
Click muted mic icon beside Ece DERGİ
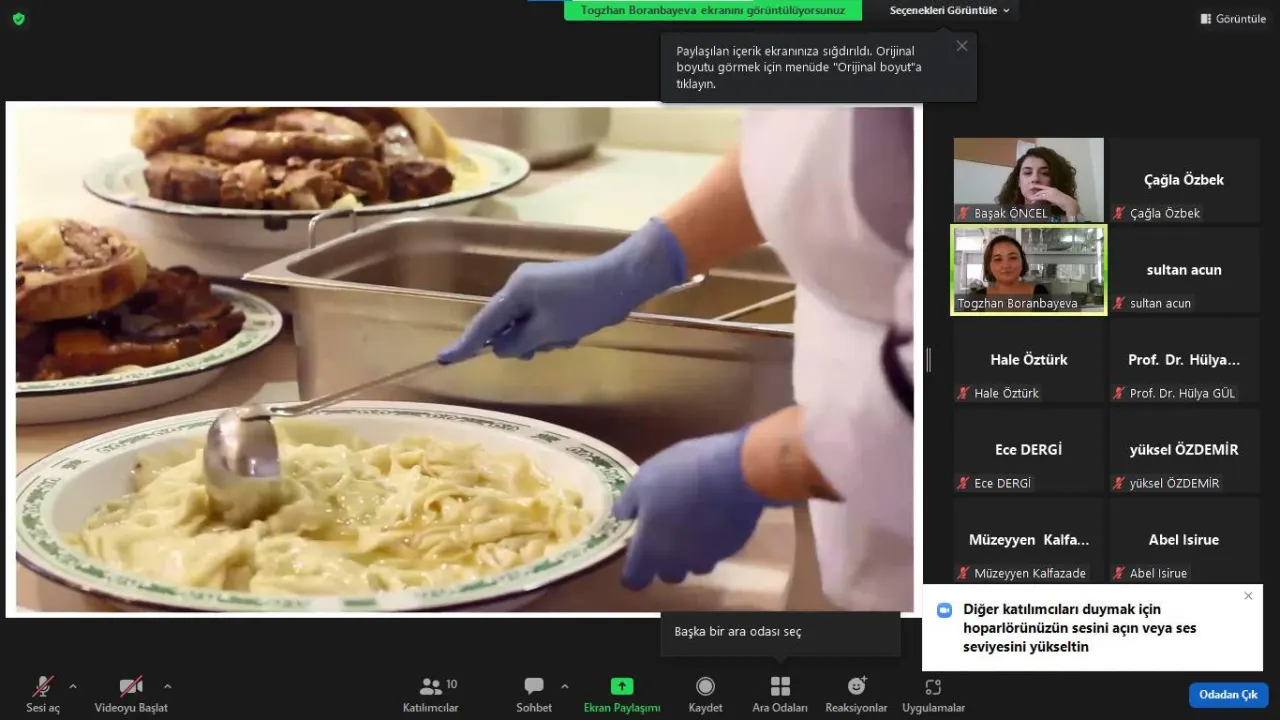[964, 483]
